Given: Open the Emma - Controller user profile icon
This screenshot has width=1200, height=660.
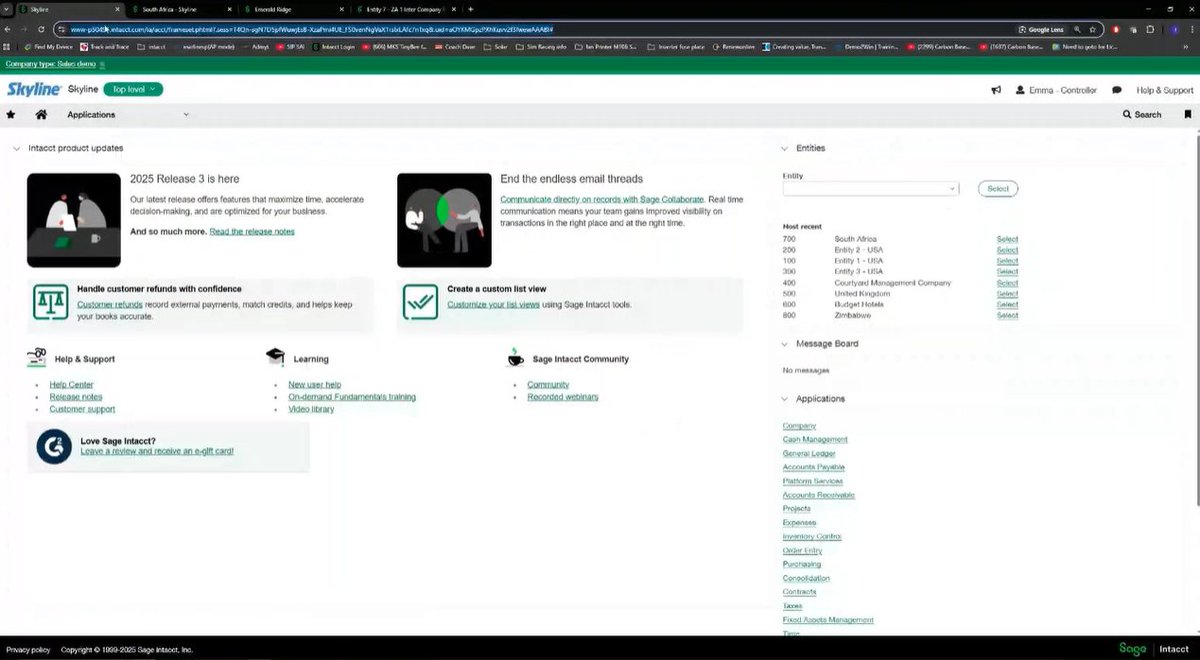Looking at the screenshot, I should (x=1022, y=89).
